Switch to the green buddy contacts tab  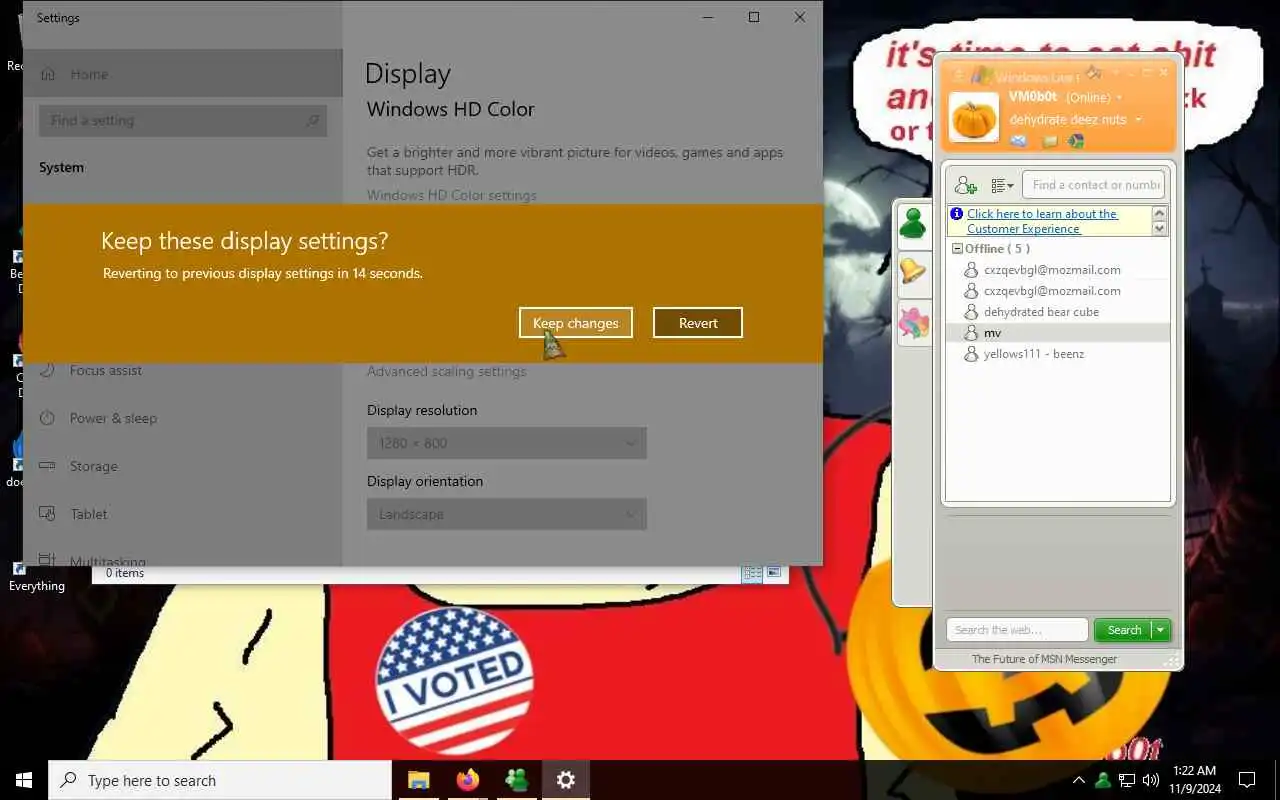913,224
